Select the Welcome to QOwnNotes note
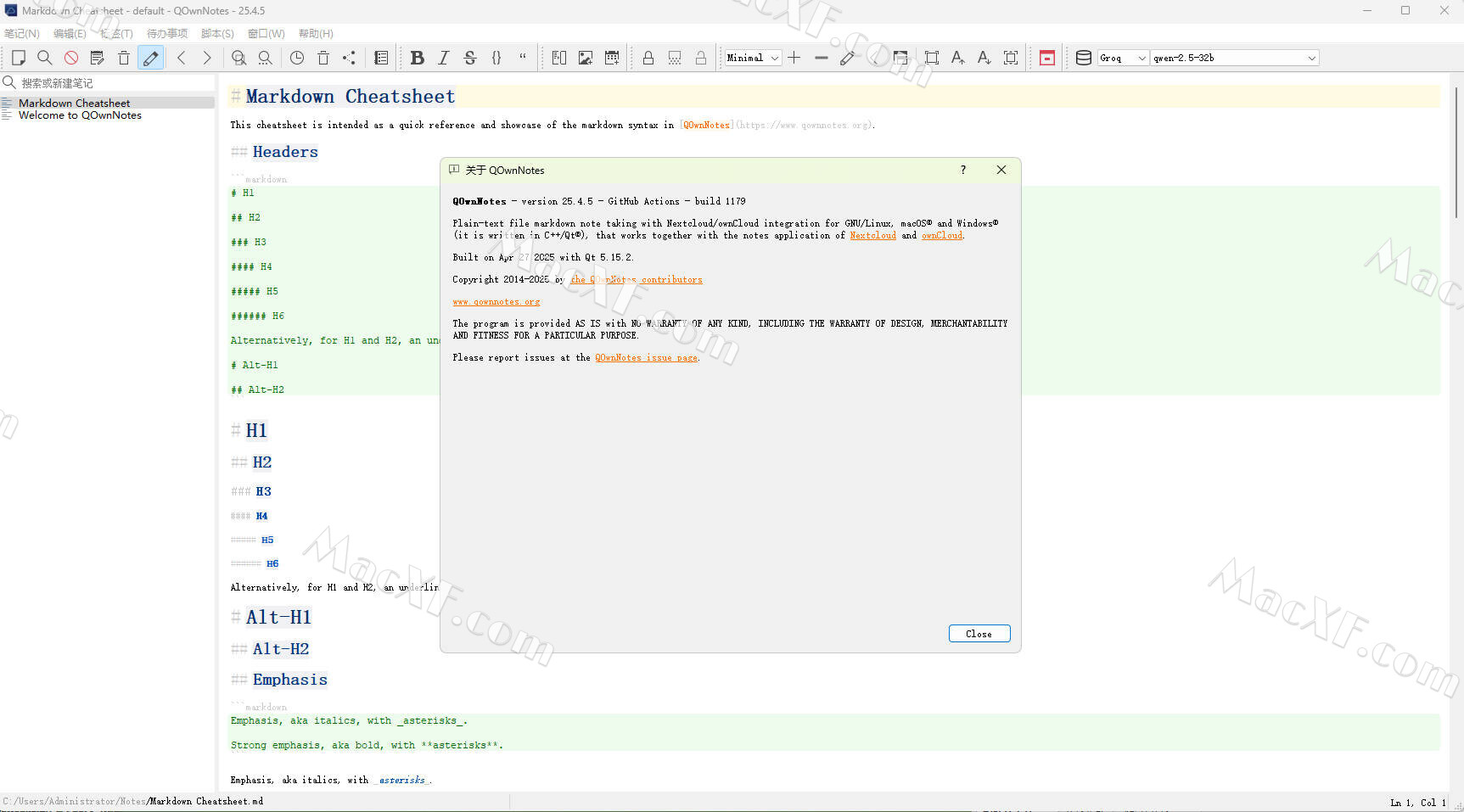 (x=108, y=115)
